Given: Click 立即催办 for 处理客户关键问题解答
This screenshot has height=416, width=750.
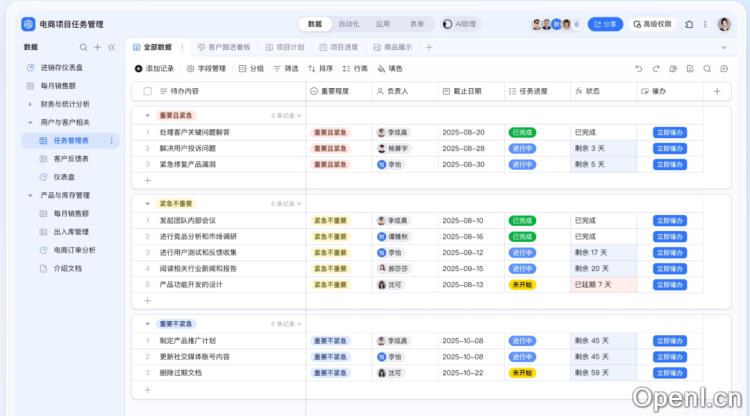Looking at the screenshot, I should 670,132.
